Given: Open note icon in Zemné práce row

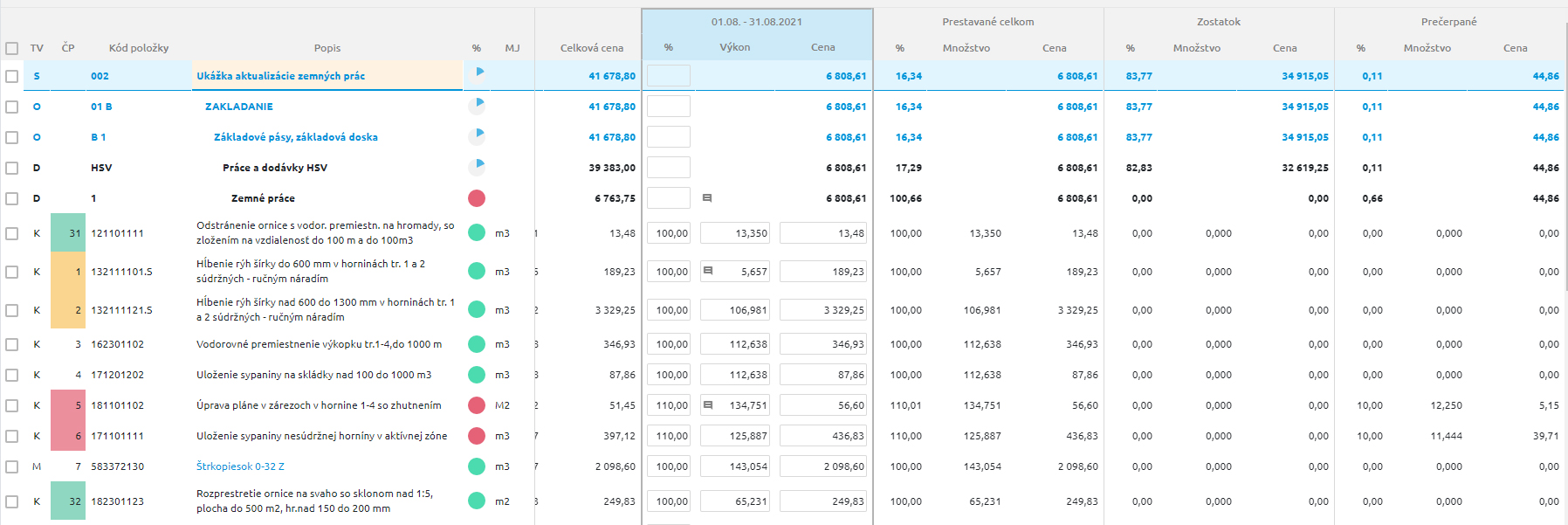Looking at the screenshot, I should click(x=707, y=198).
